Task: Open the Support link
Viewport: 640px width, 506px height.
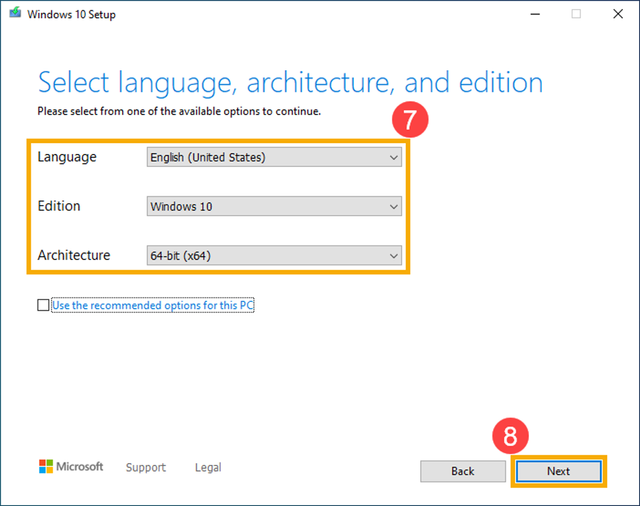Action: coord(146,467)
